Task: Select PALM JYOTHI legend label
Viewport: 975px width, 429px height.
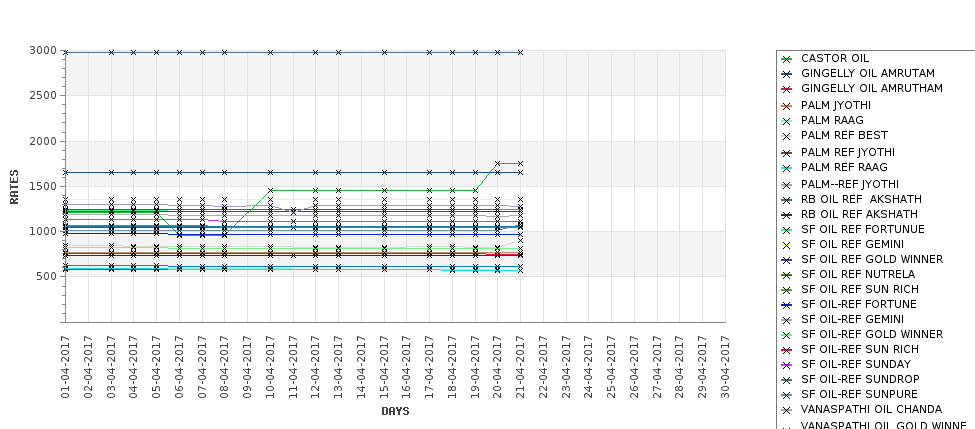Action: point(836,106)
